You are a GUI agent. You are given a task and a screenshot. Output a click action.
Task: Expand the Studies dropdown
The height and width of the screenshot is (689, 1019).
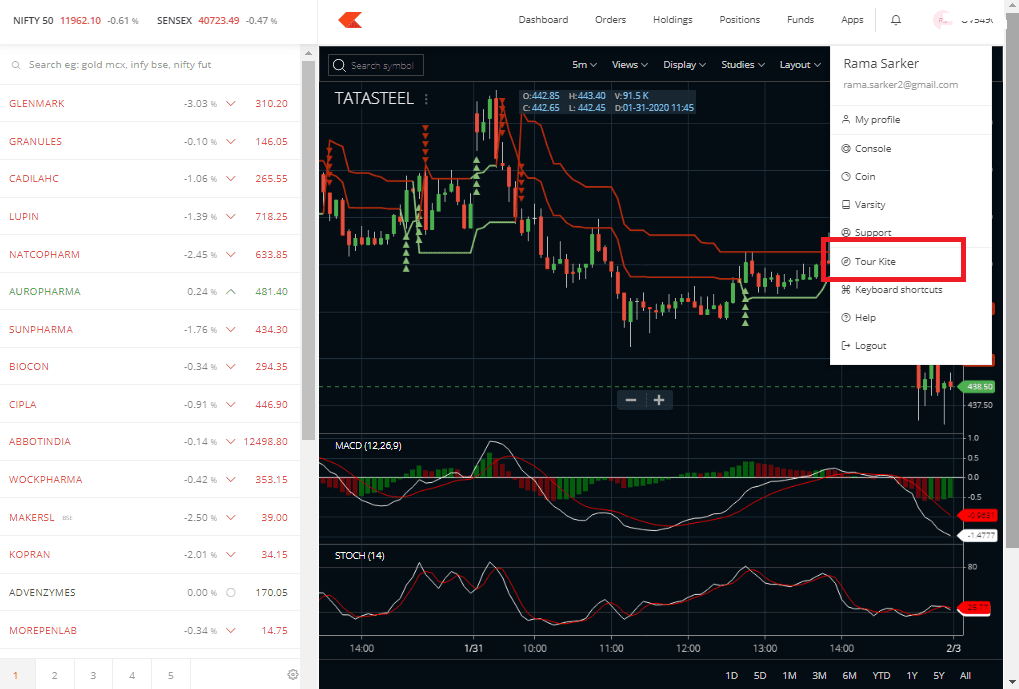click(x=743, y=65)
